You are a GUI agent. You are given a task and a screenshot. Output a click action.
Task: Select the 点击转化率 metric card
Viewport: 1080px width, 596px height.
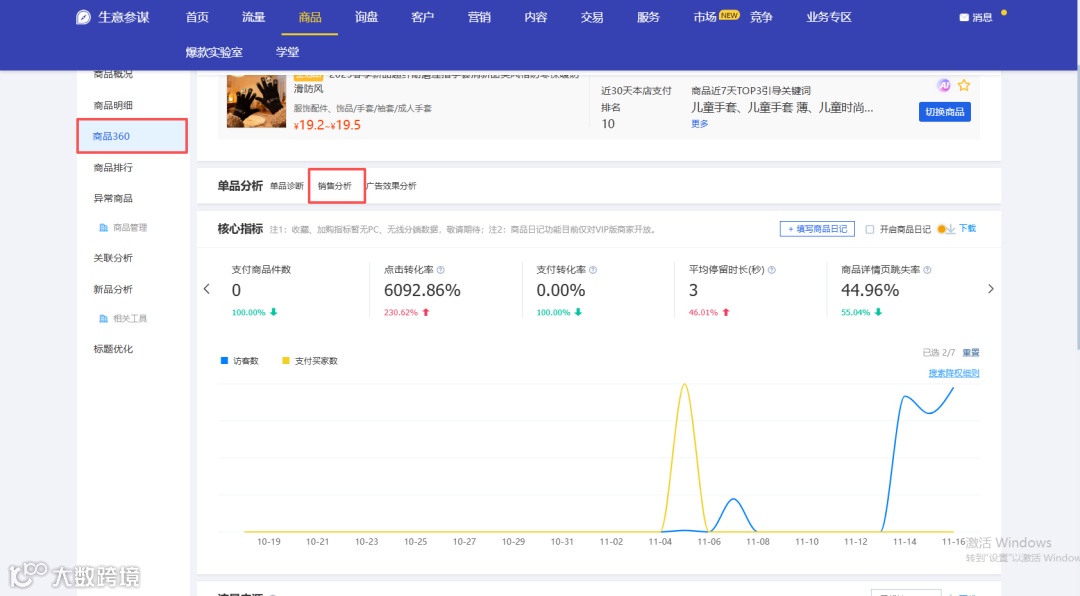(444, 291)
